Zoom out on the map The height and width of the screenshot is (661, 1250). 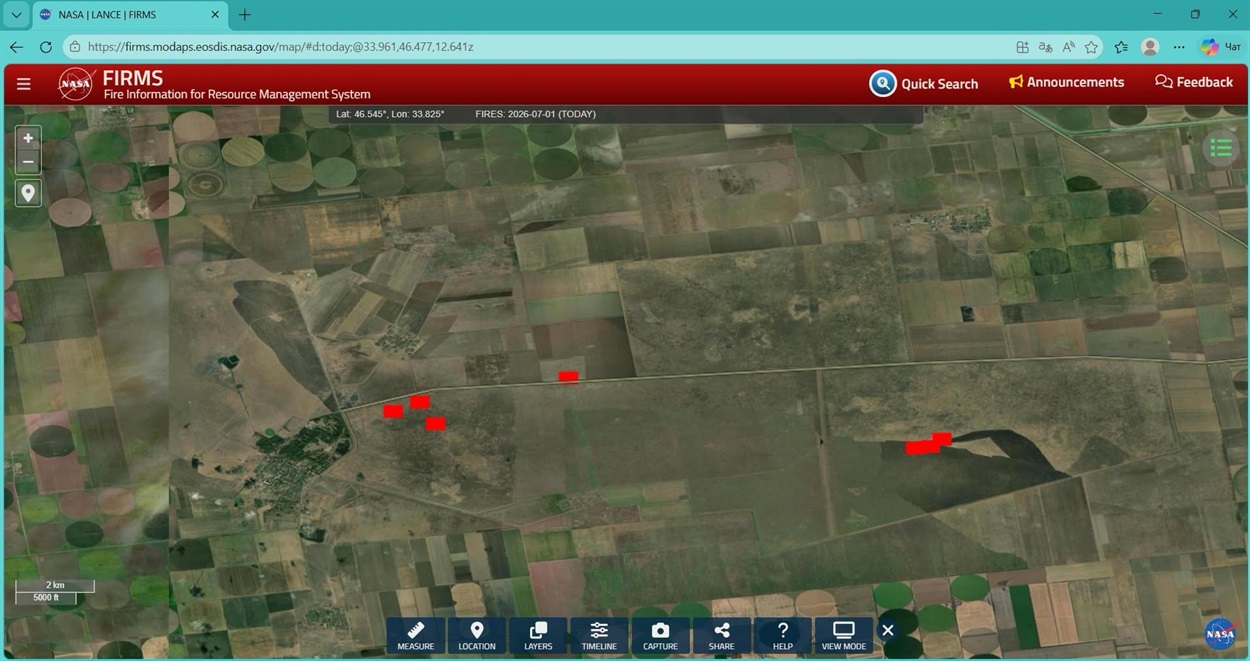28,162
